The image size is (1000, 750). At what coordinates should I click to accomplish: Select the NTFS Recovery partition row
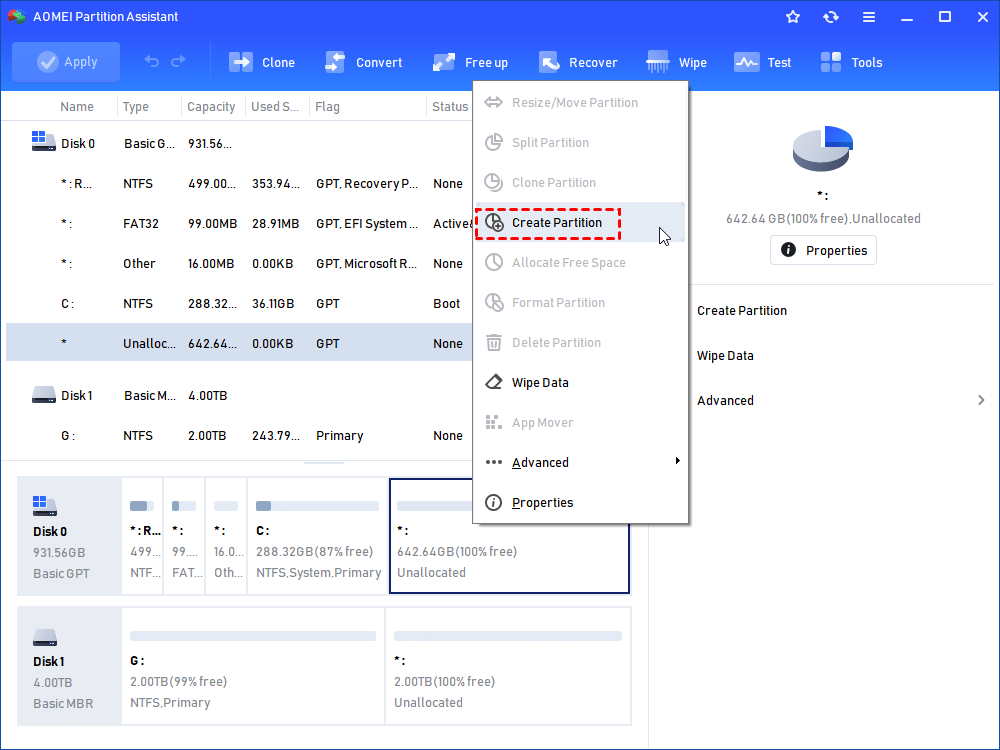coord(239,184)
